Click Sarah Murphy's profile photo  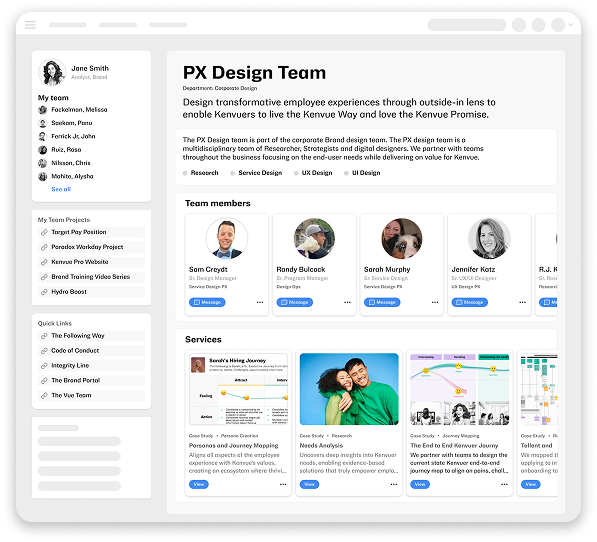click(x=402, y=239)
